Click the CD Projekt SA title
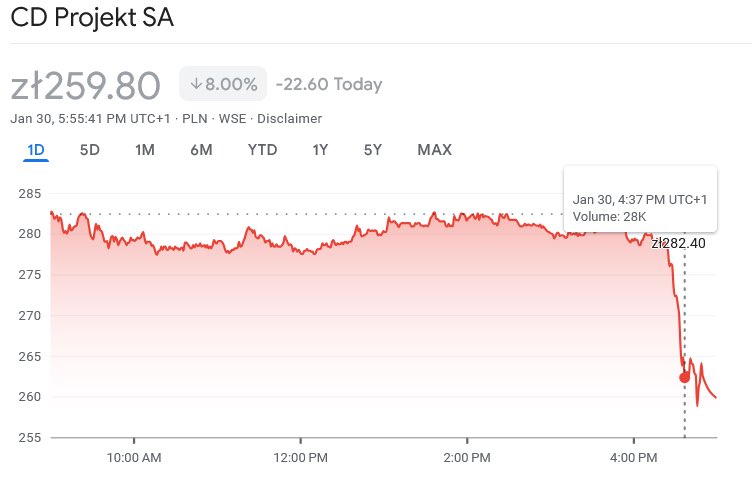752x483 pixels. pos(92,17)
